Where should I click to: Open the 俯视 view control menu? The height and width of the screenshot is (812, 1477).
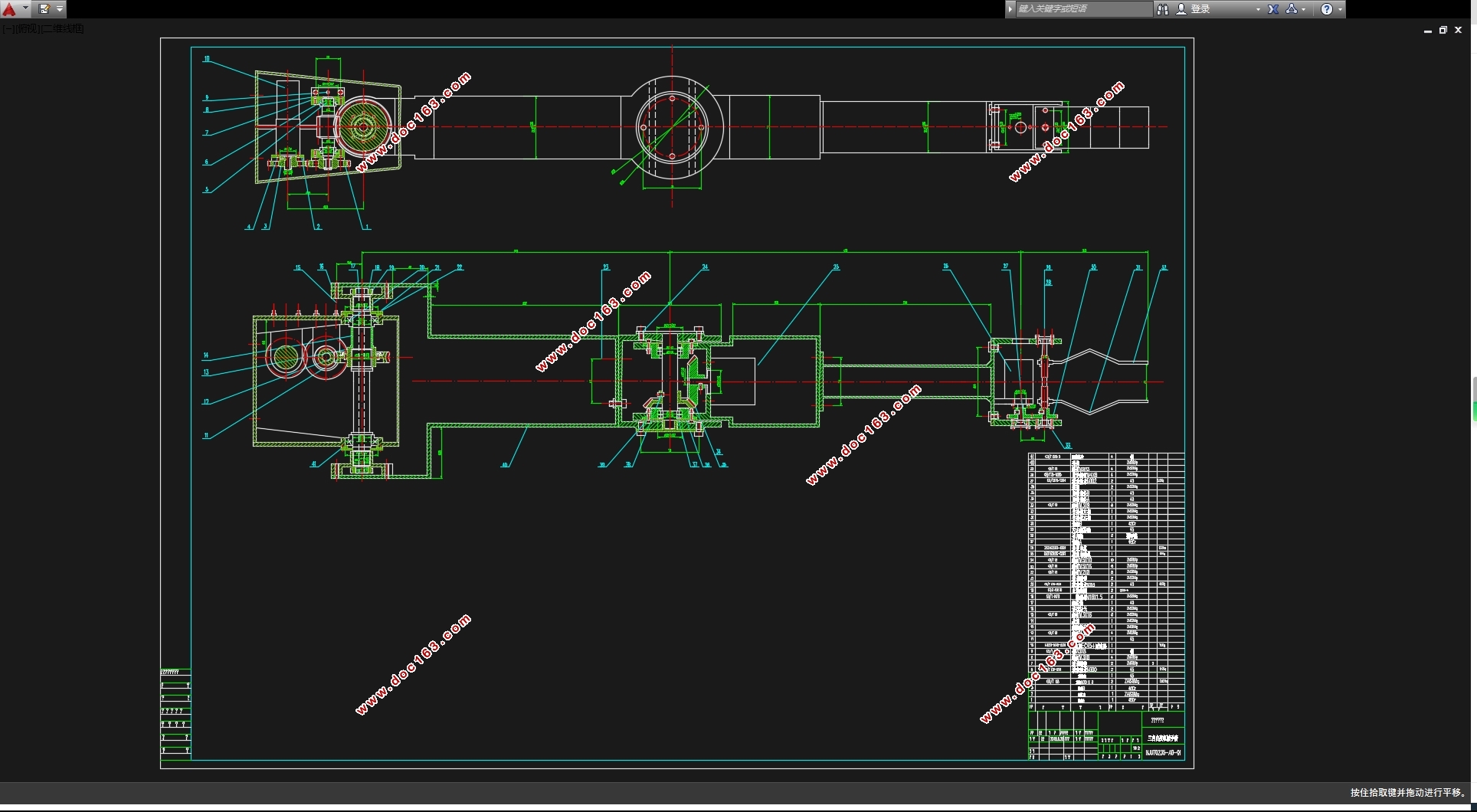[x=28, y=29]
